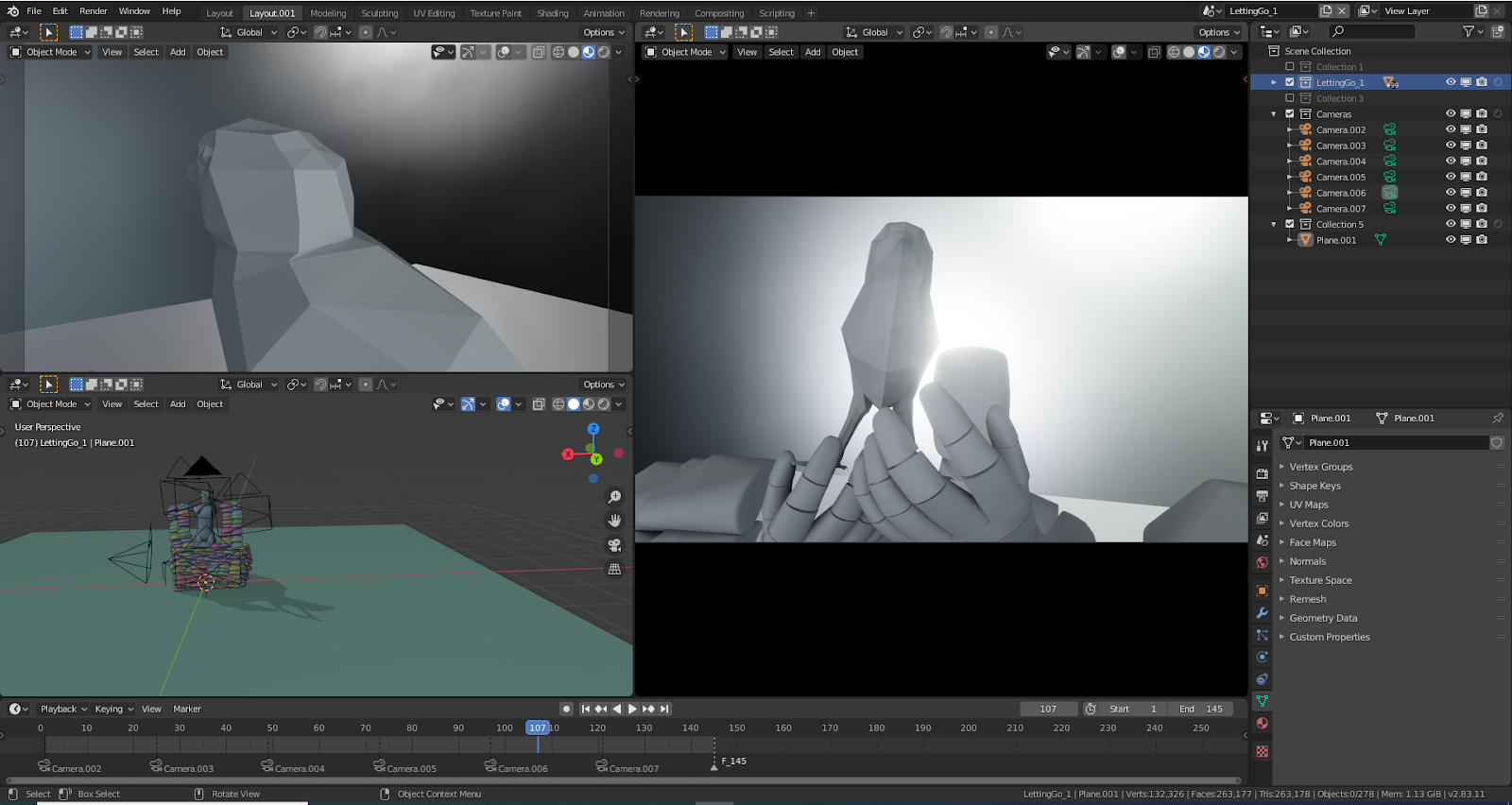Uncheck the Cameras collection checkbox
The height and width of the screenshot is (805, 1512).
point(1290,114)
